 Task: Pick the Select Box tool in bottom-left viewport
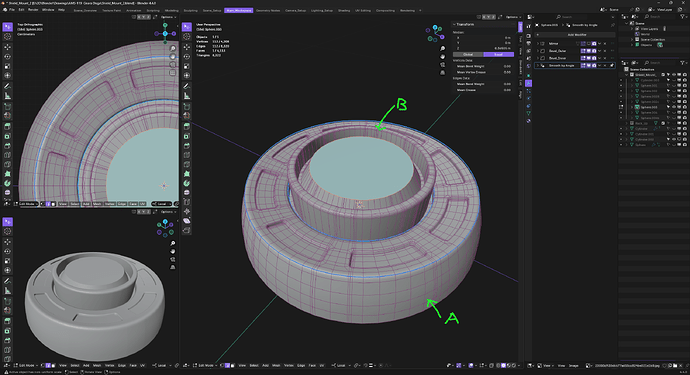[7, 222]
